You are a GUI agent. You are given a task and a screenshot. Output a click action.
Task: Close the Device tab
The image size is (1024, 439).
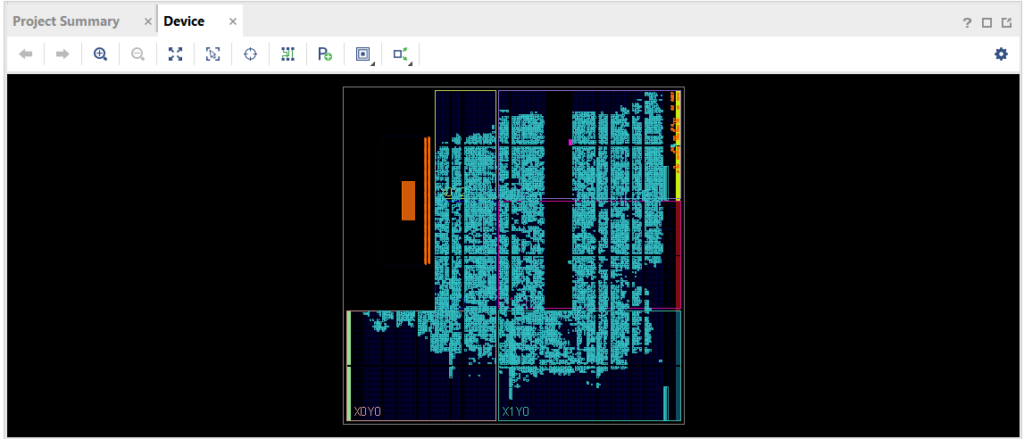[x=233, y=21]
